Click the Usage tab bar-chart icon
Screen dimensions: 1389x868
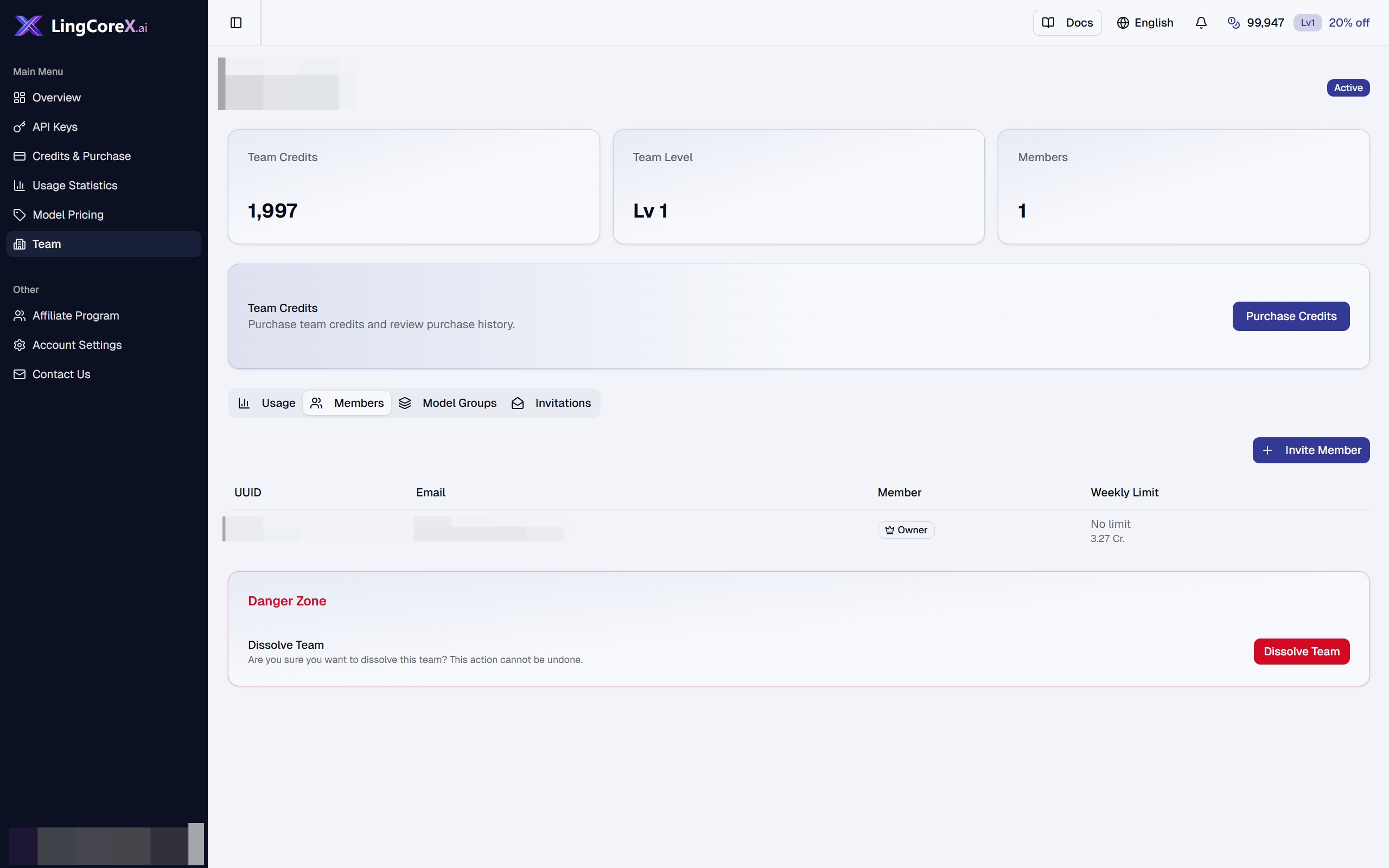[244, 403]
